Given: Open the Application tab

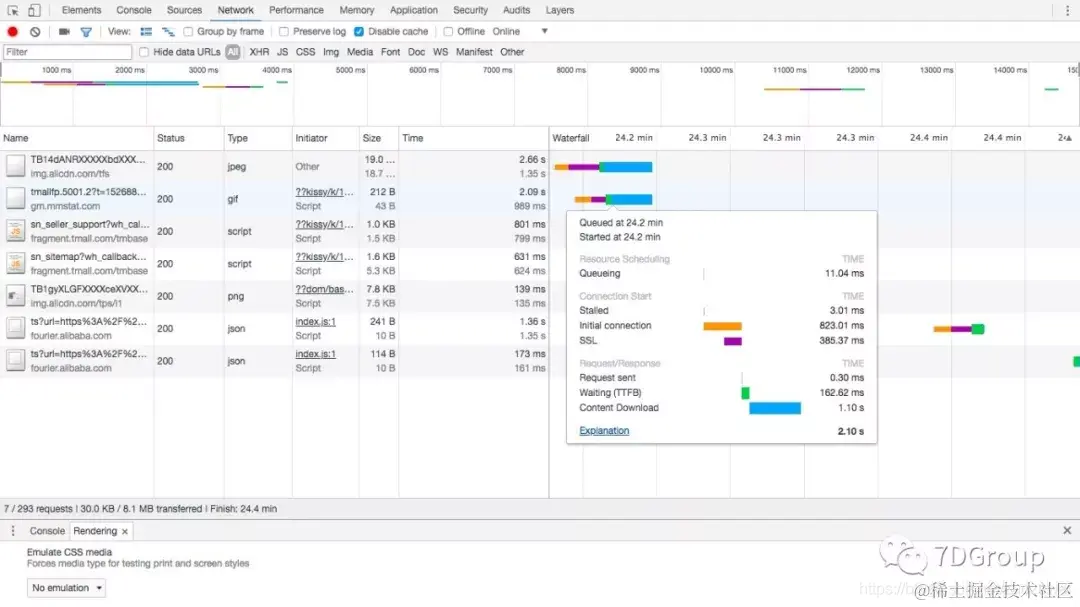Looking at the screenshot, I should tap(414, 10).
